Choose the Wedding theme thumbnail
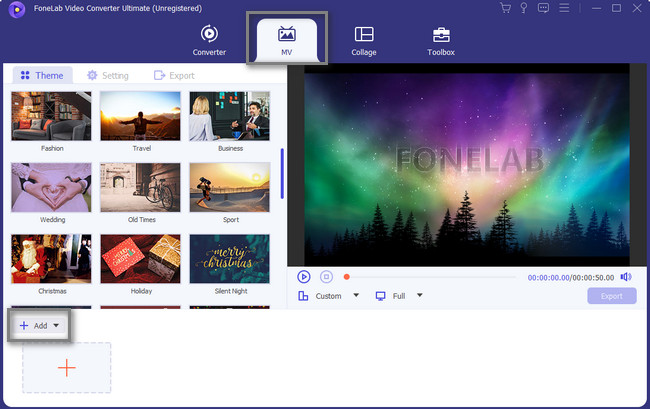Image resolution: width=650 pixels, height=409 pixels. (51, 187)
